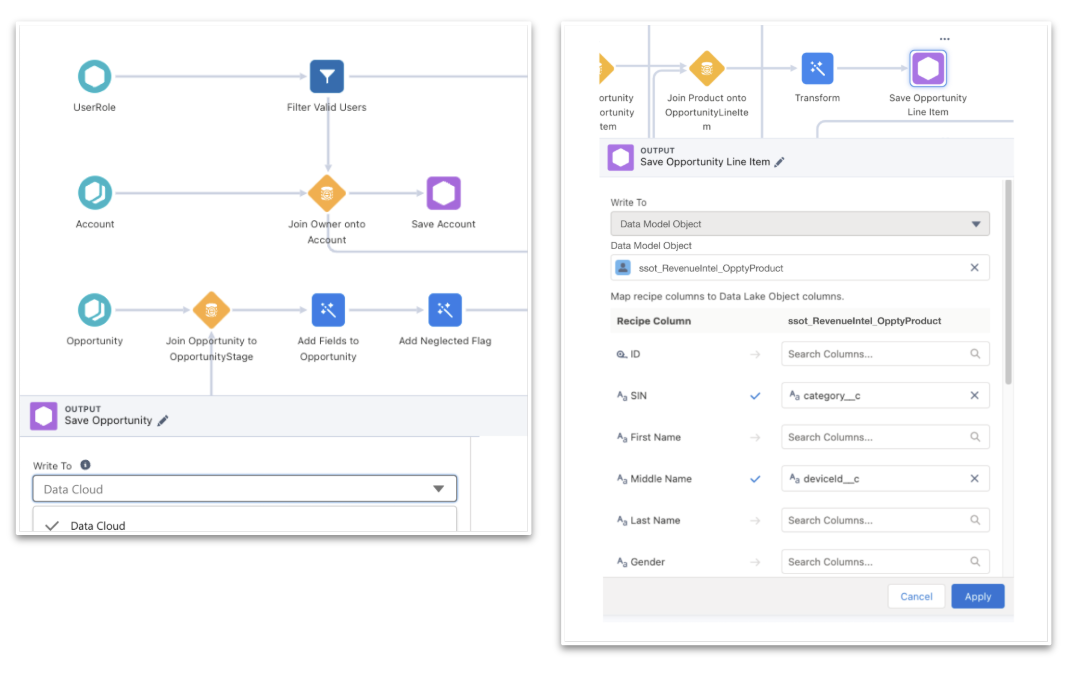
Task: Open the Data Cloud Write To dropdown
Action: tap(245, 489)
